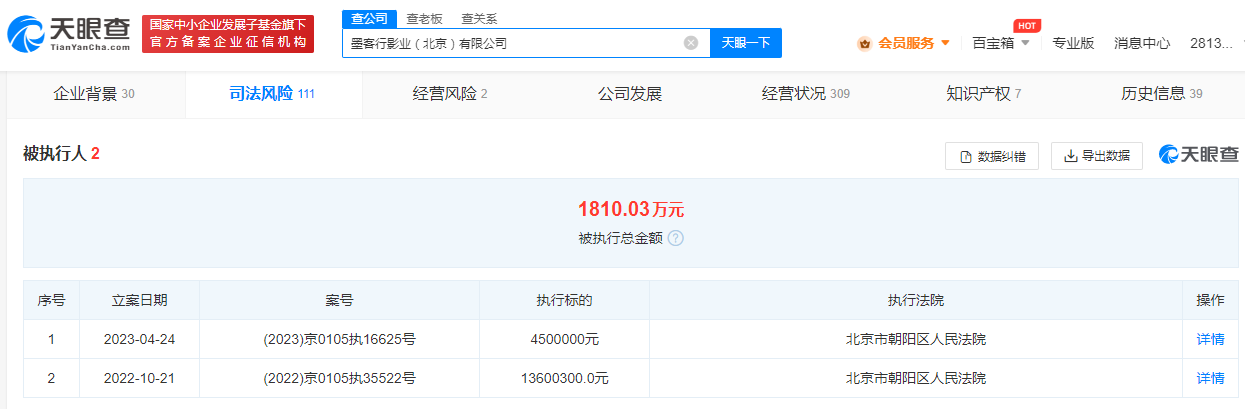Screen dimensions: 1245x409
Task: Switch to the 历史信息 tab
Action: click(x=1162, y=94)
